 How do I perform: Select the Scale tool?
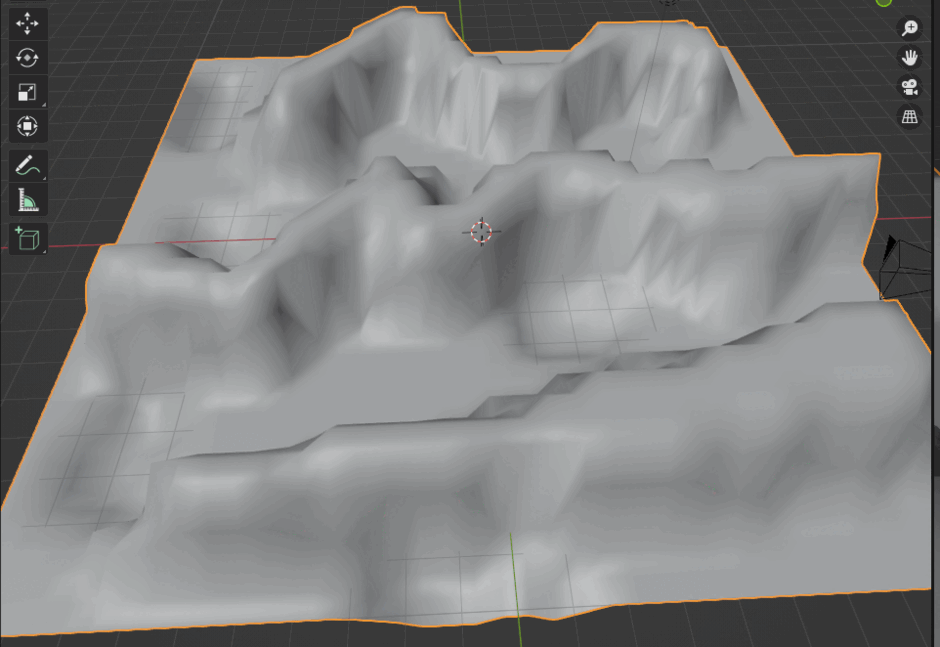[x=28, y=92]
